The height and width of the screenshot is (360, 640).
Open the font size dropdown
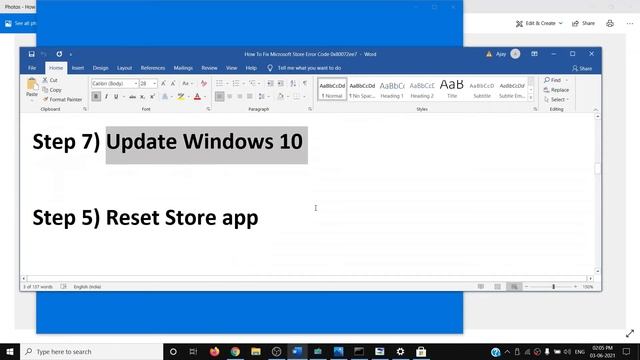(x=155, y=83)
